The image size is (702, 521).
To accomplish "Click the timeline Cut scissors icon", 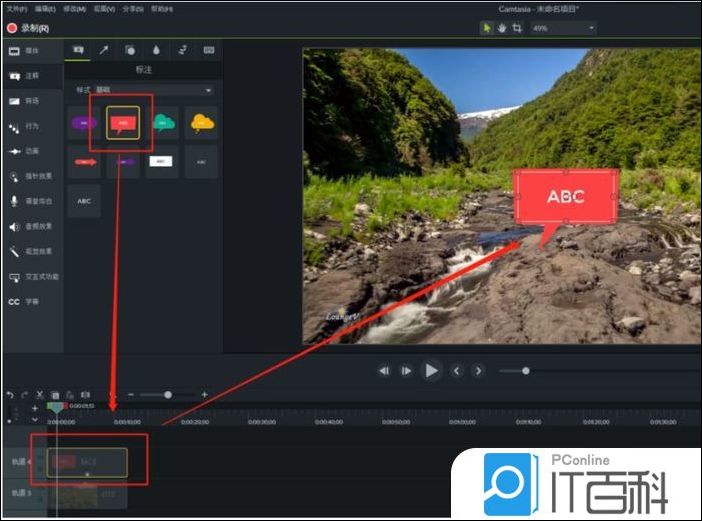I will [39, 395].
